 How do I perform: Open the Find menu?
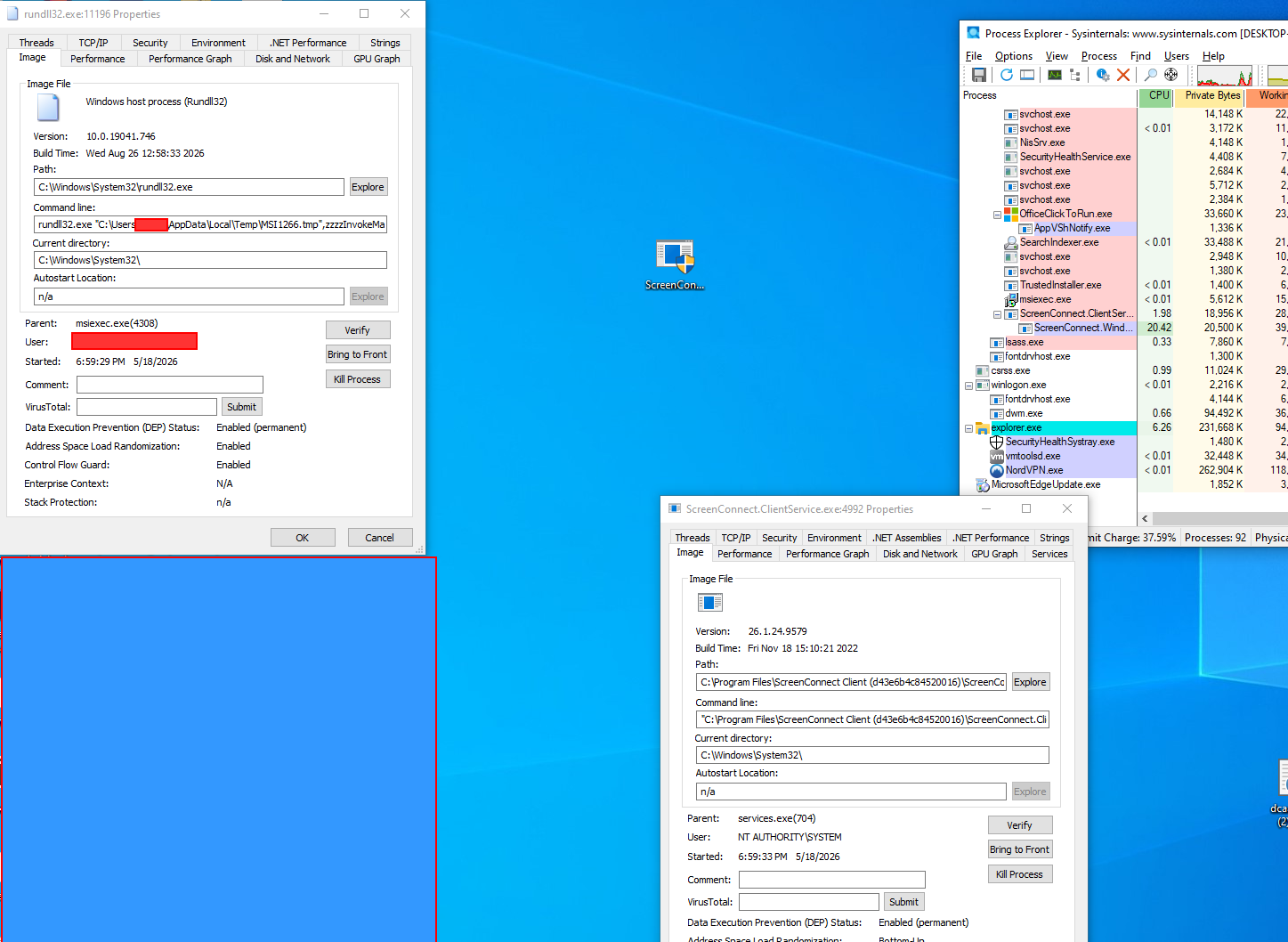pos(1140,56)
